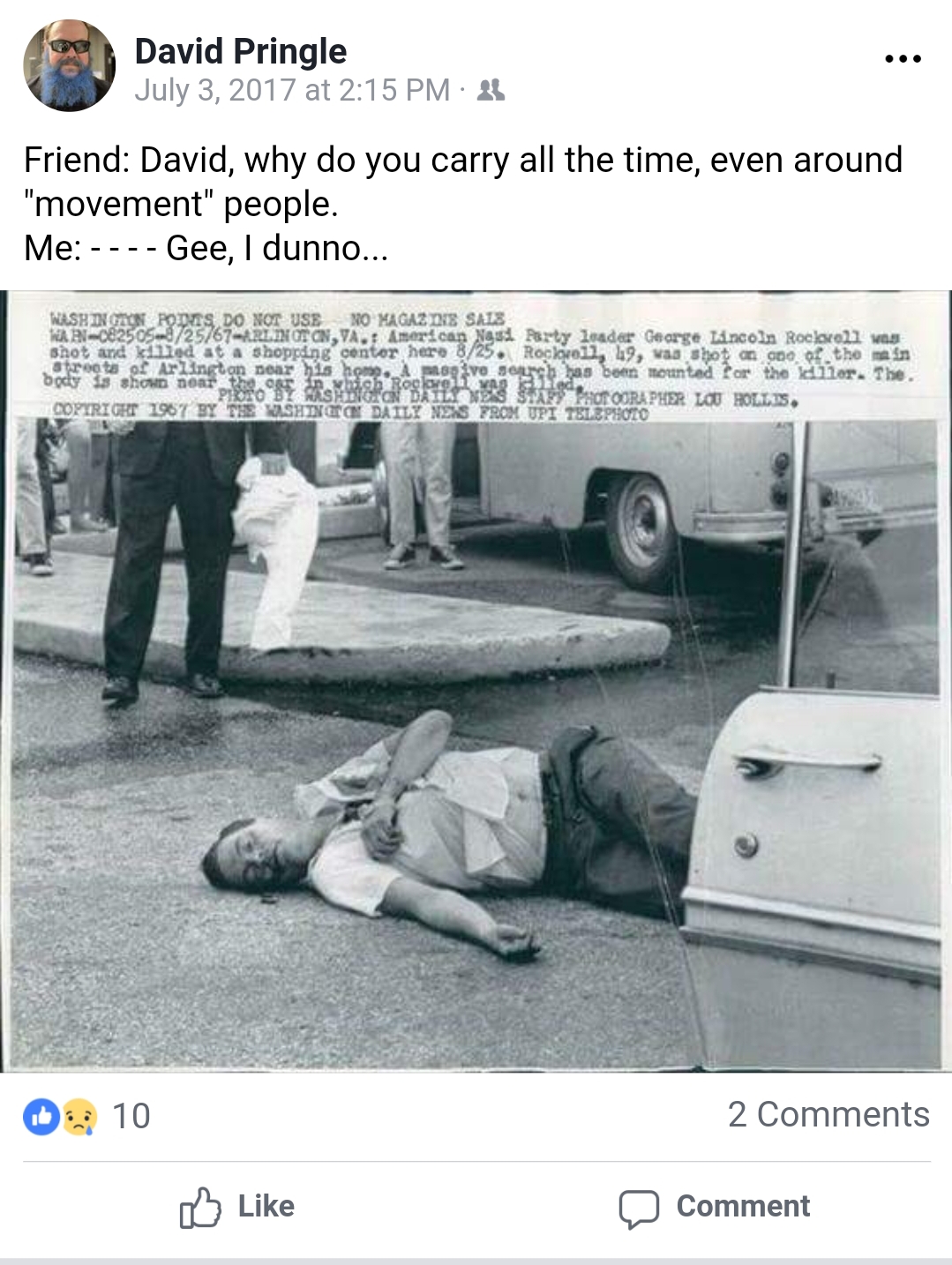This screenshot has width=952, height=1265.
Task: Tap the thumbs-up outline Like icon
Action: [200, 1208]
